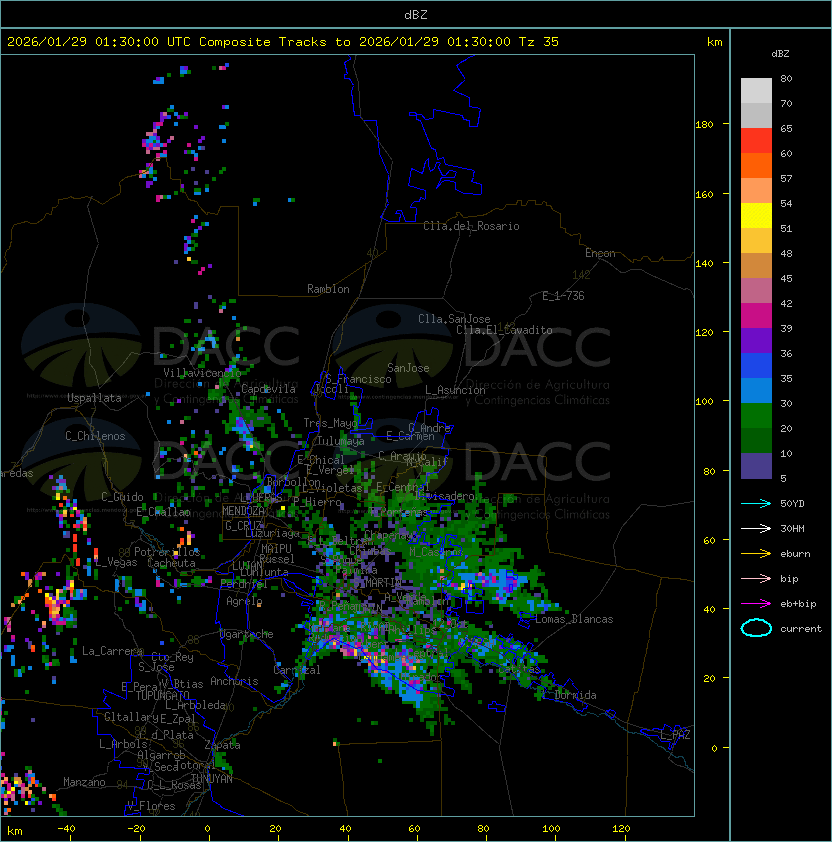Click the 'L_Asuncion' map label
832x842 pixels.
[455, 390]
